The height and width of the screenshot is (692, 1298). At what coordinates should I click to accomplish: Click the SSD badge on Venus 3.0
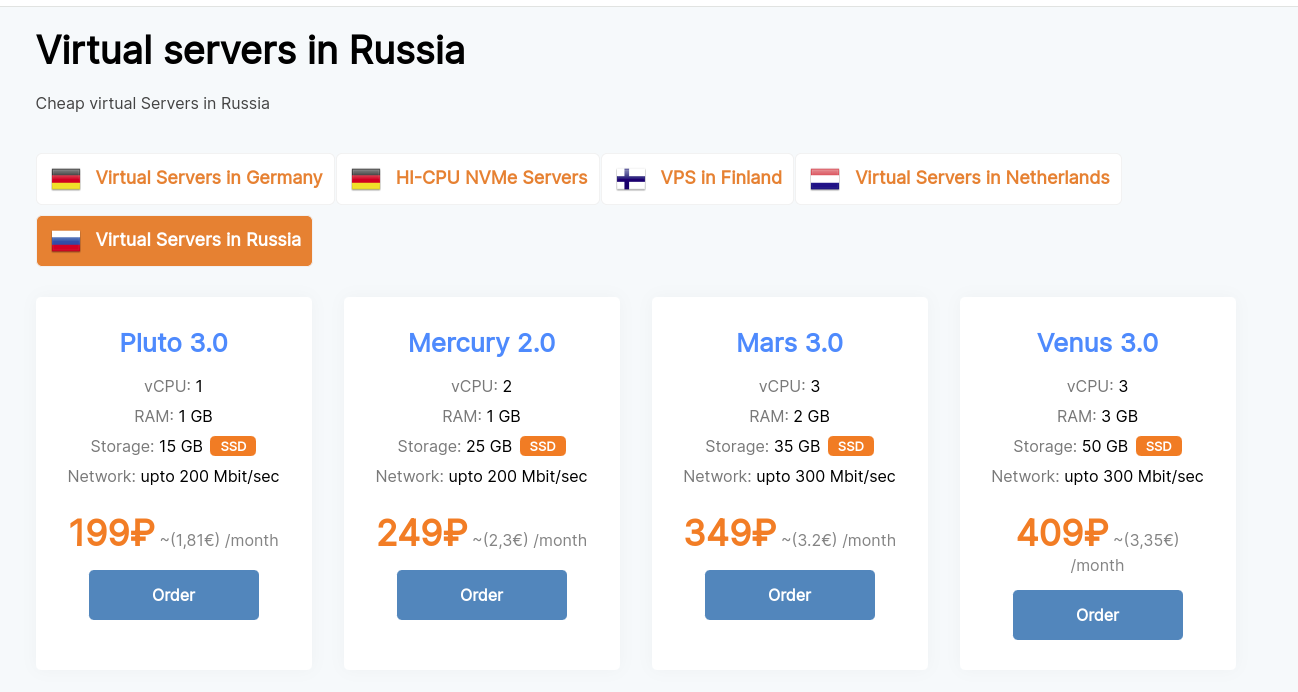1159,446
